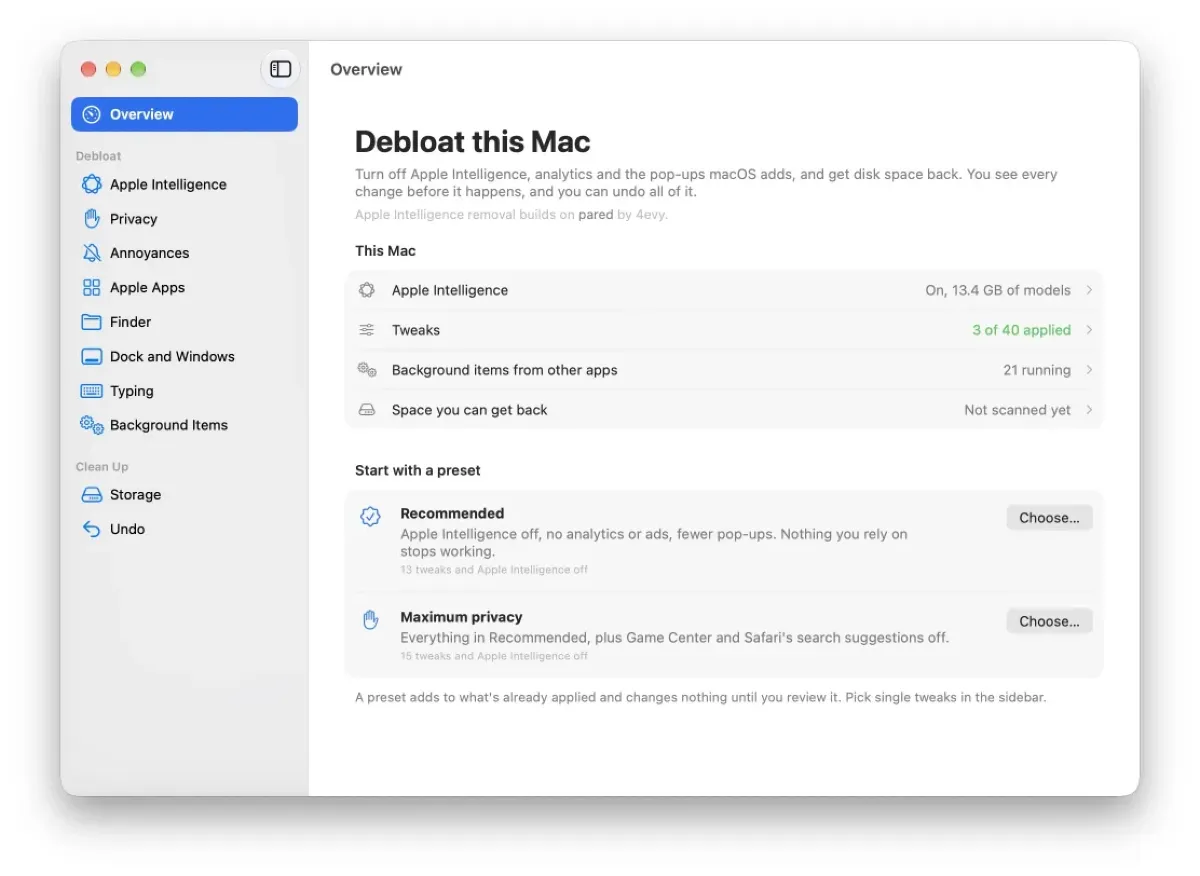Go to the Privacy section
The width and height of the screenshot is (1200, 876).
pos(184,219)
